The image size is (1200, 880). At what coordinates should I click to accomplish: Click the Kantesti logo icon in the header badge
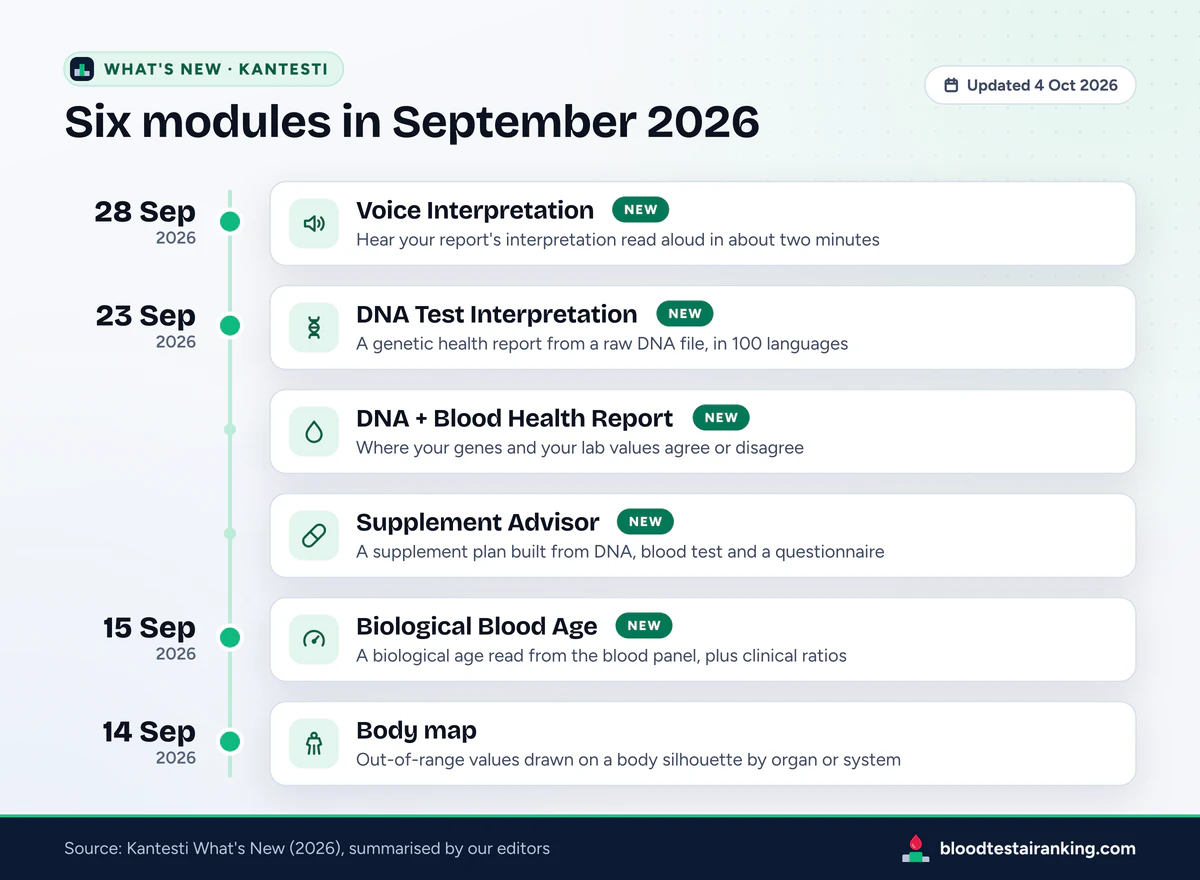(82, 69)
